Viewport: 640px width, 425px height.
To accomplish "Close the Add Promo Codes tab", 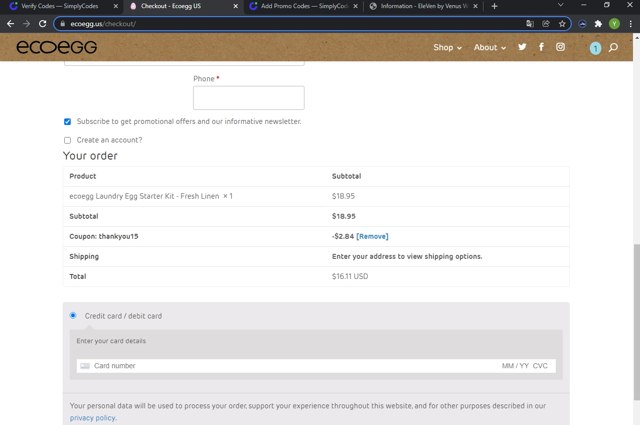I will tap(356, 6).
